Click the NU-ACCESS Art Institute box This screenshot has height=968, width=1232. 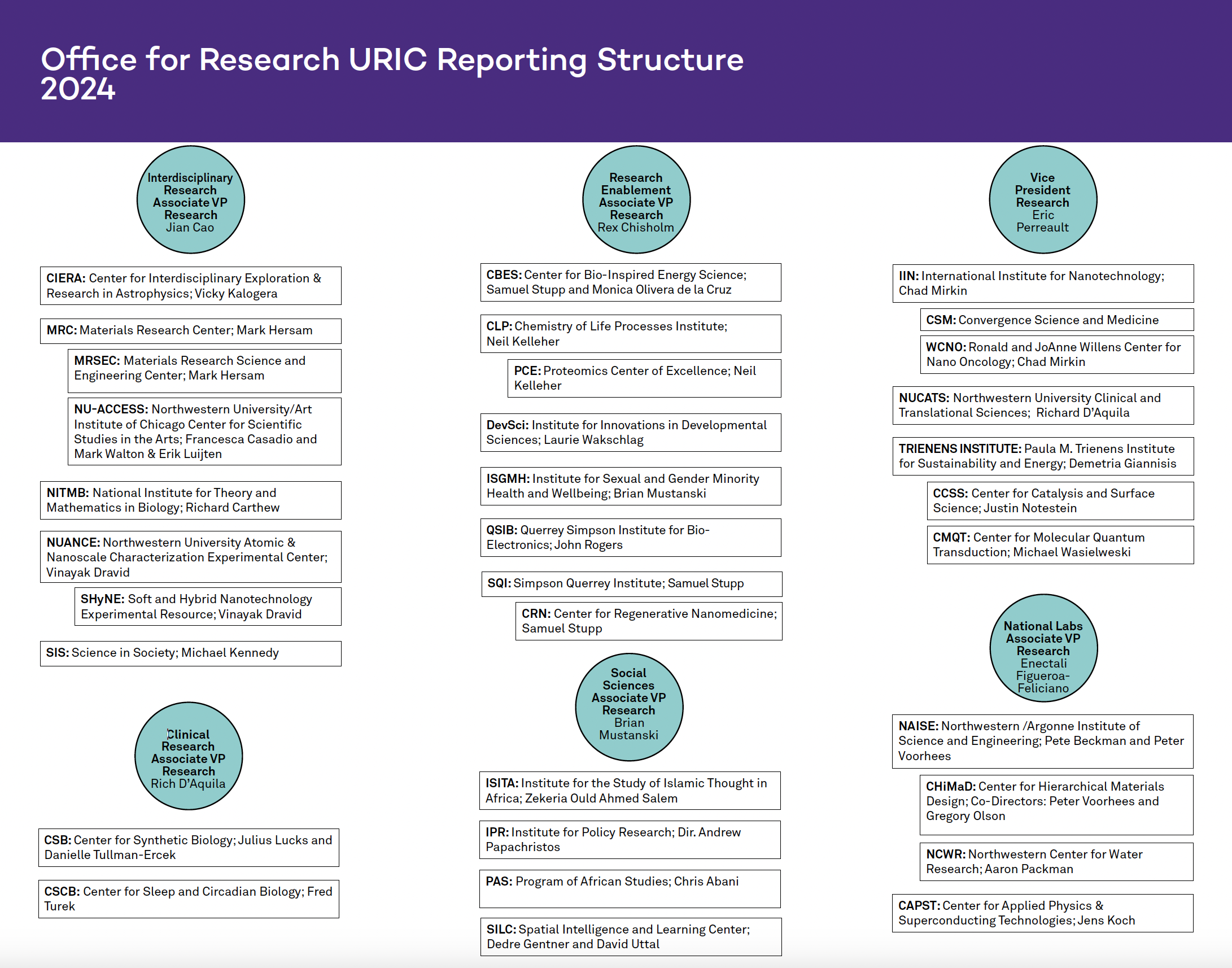point(204,431)
